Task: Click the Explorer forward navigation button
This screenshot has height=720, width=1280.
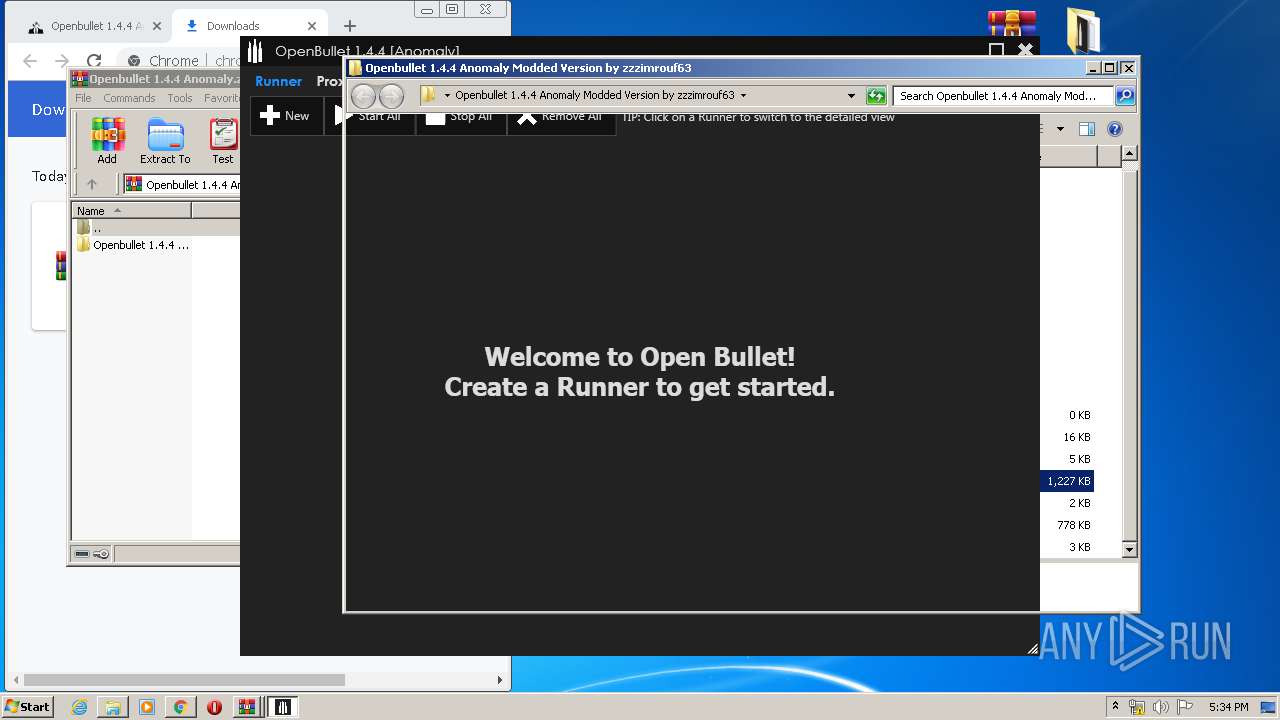Action: pyautogui.click(x=391, y=96)
